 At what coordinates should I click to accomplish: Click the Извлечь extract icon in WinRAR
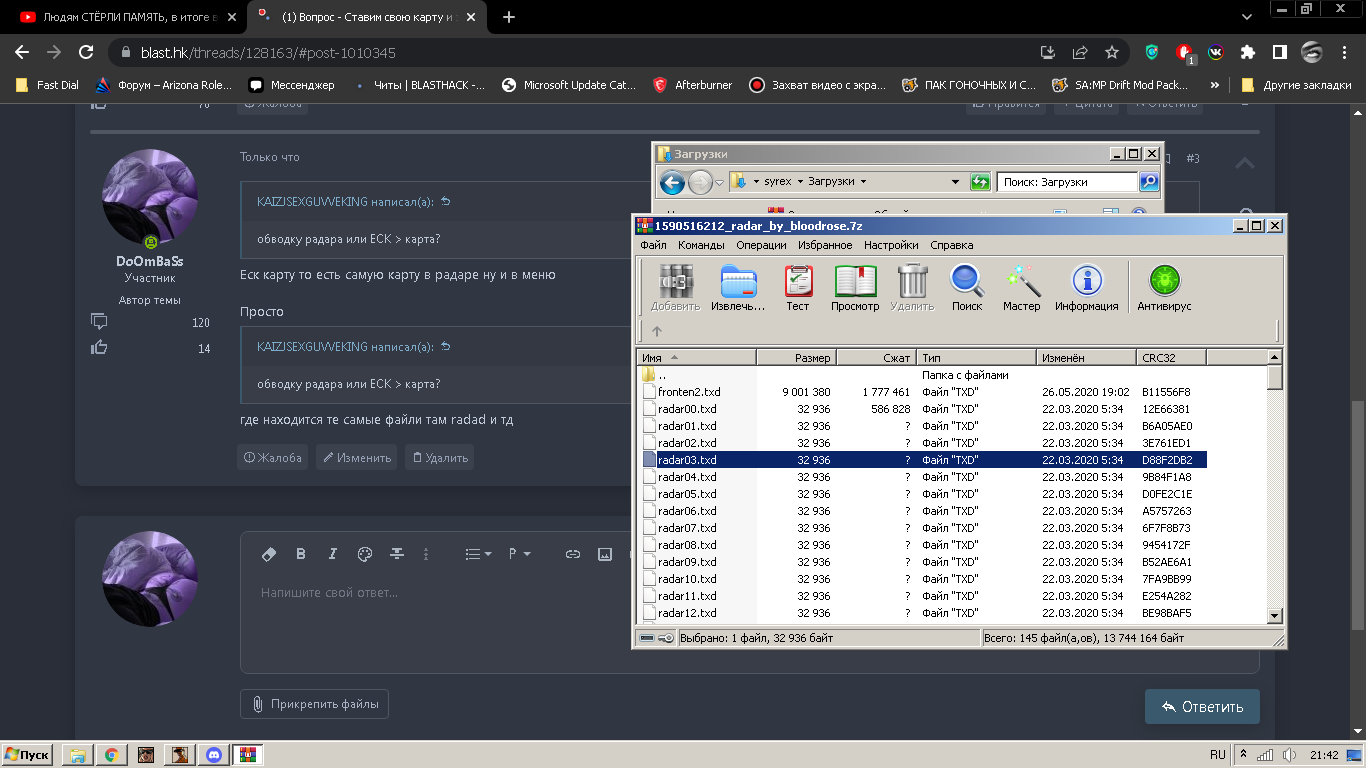[738, 287]
